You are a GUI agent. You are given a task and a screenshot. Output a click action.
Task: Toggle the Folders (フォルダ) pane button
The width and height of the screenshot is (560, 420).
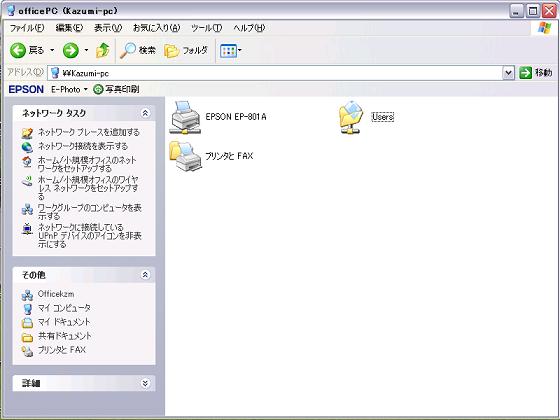(x=186, y=50)
